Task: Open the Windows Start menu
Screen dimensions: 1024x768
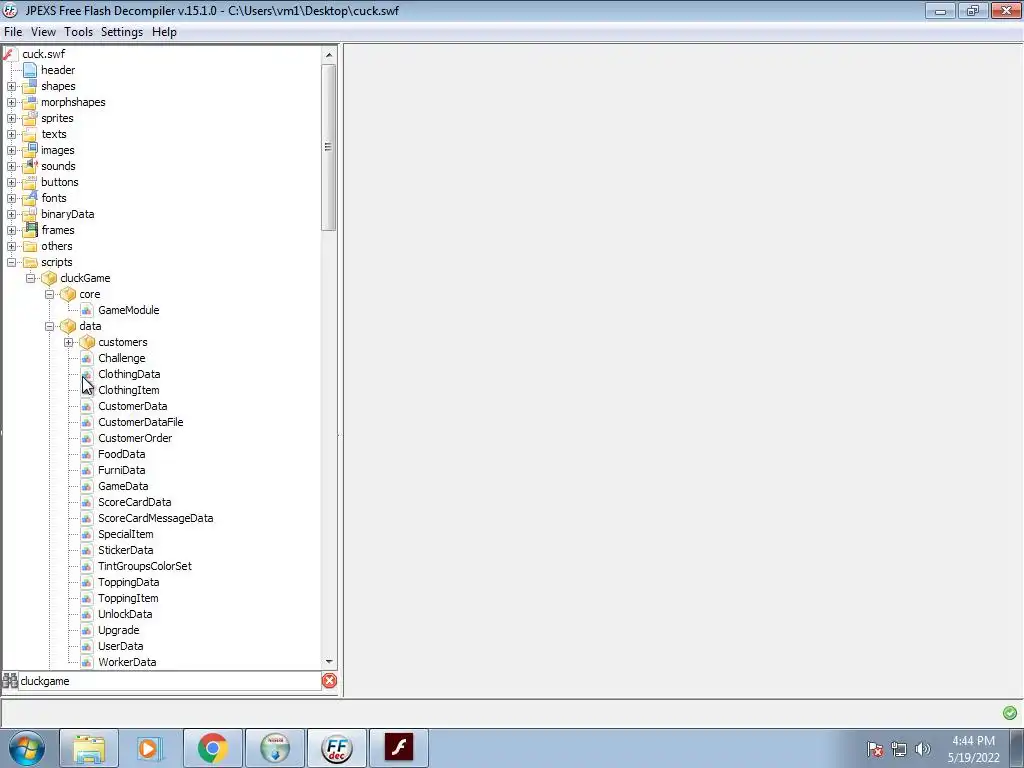Action: click(26, 748)
